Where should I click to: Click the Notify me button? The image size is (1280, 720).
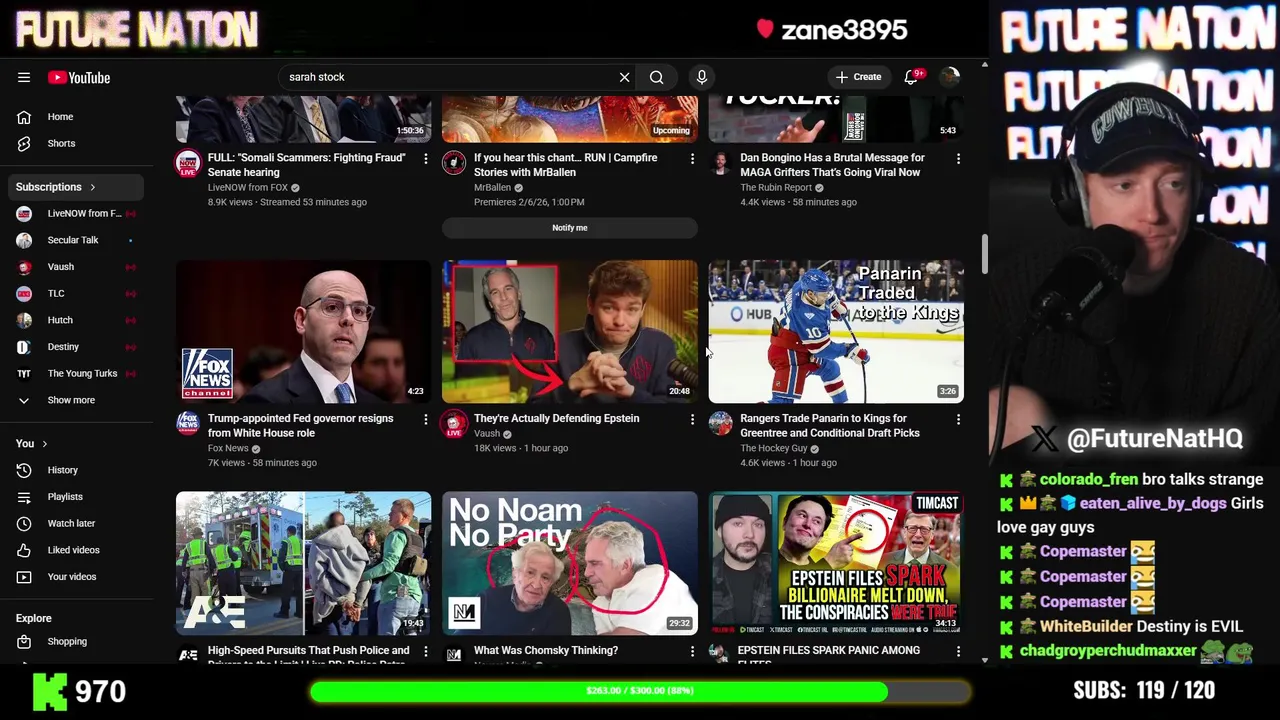(570, 228)
